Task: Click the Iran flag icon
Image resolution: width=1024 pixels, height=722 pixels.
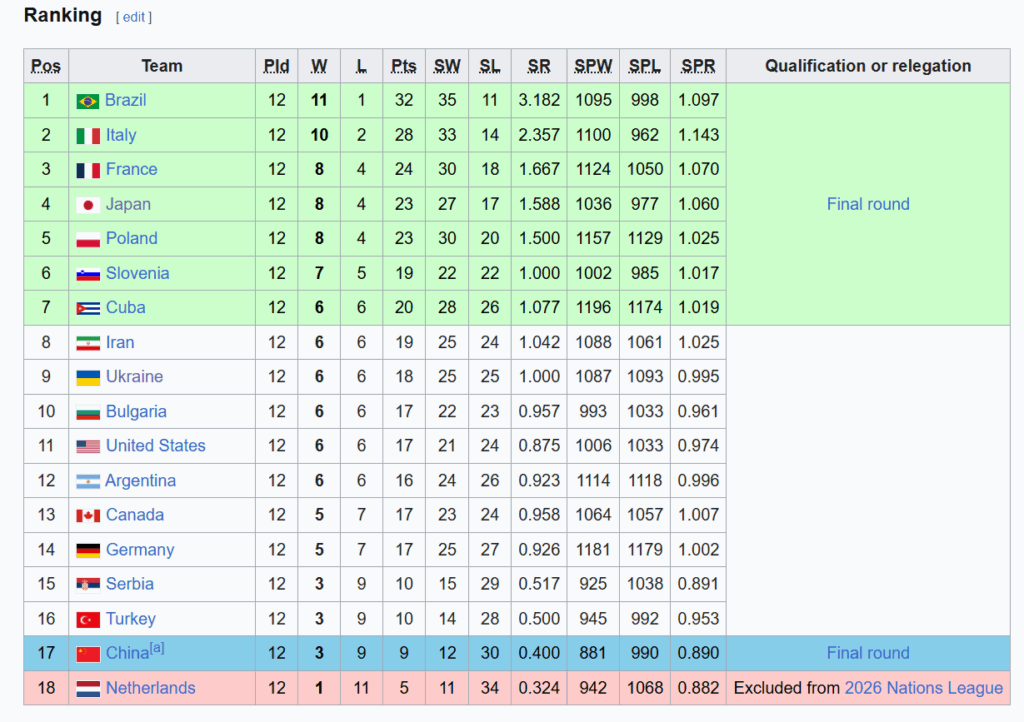Action: 88,343
